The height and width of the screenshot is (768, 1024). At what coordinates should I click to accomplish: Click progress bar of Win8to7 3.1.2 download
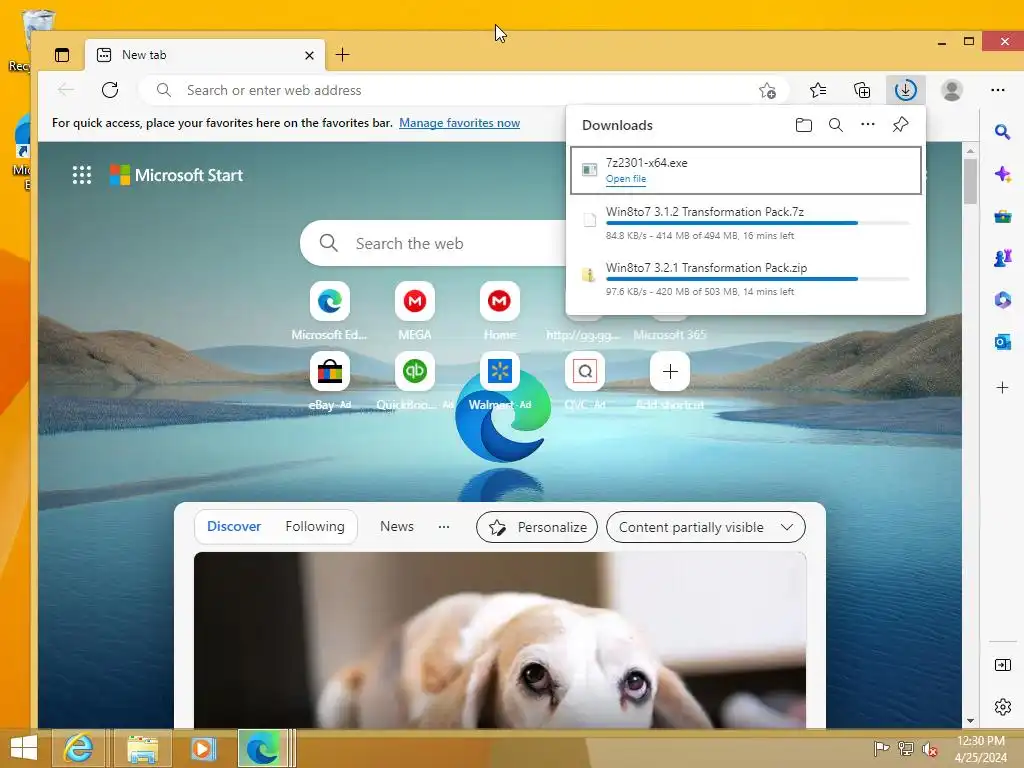[758, 223]
